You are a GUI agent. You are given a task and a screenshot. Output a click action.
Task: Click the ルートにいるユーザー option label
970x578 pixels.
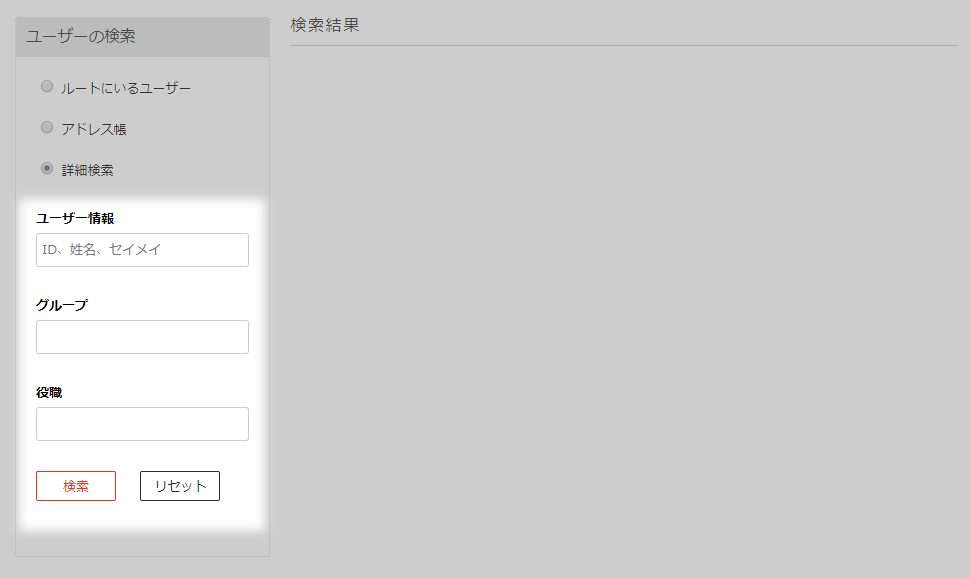126,88
